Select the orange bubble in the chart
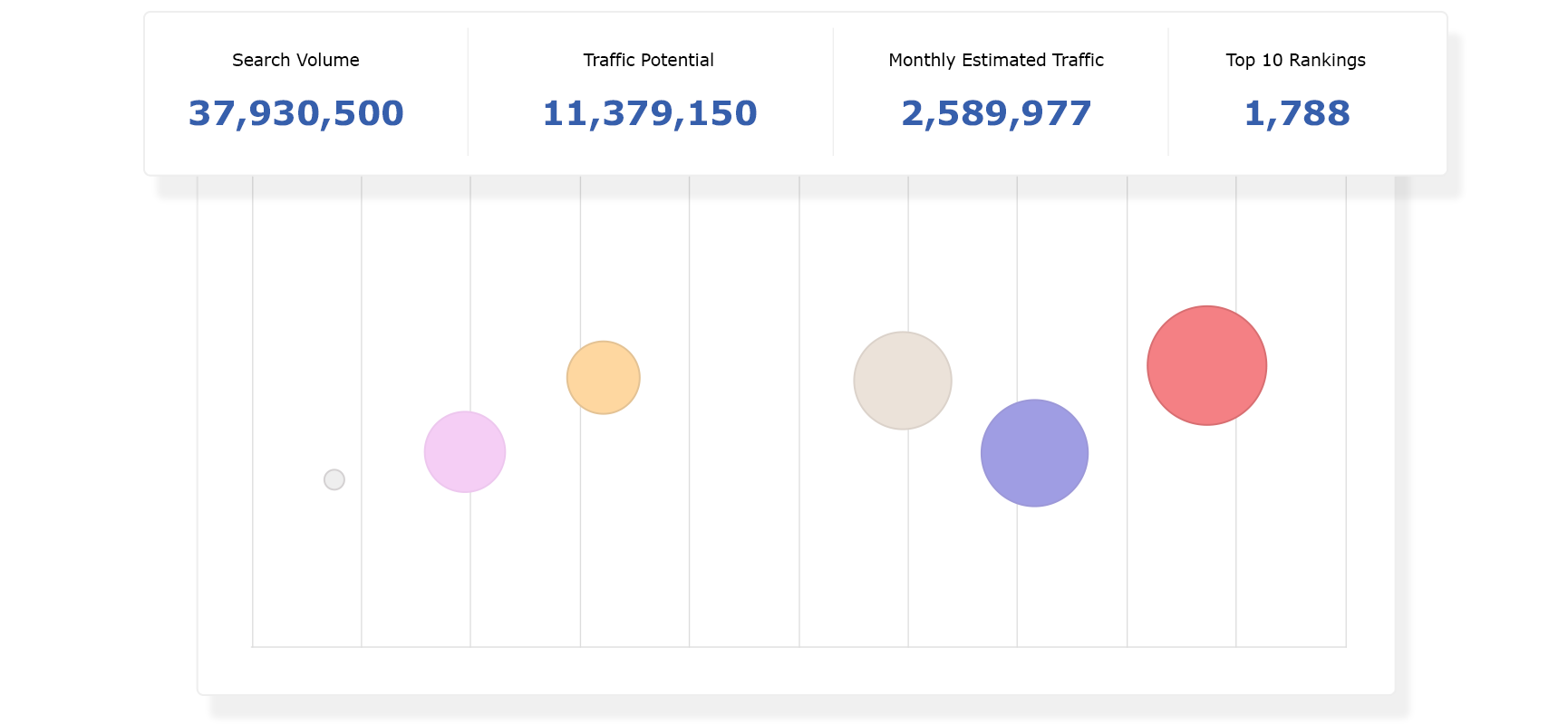The image size is (1568, 725). 604,378
